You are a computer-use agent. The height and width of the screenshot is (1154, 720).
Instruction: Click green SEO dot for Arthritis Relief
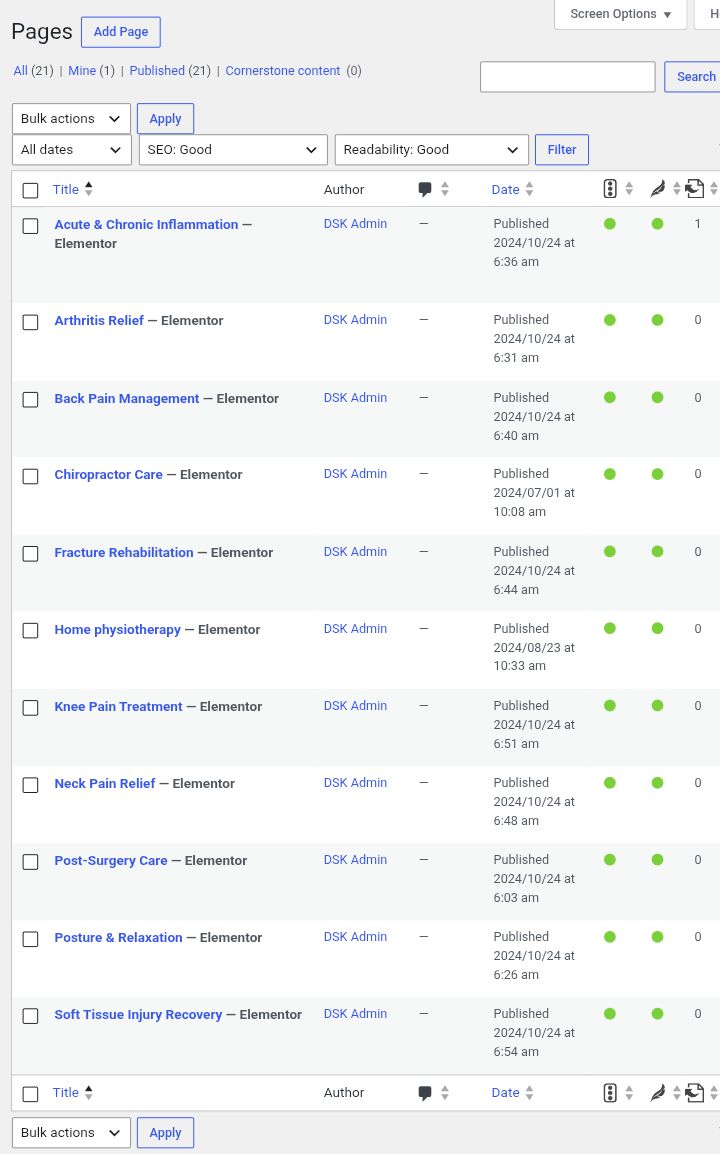610,320
